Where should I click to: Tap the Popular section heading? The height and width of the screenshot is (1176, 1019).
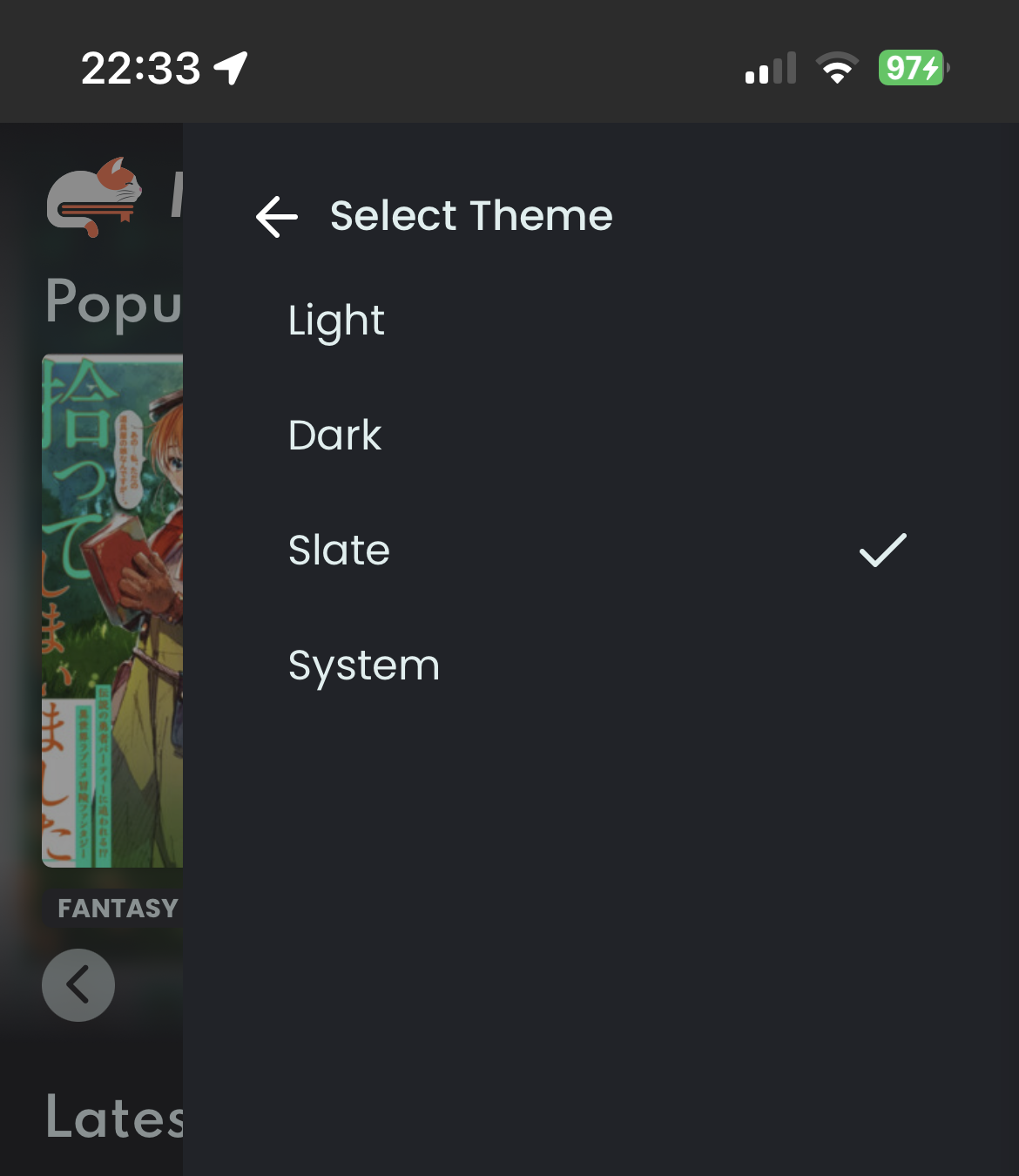[x=114, y=302]
